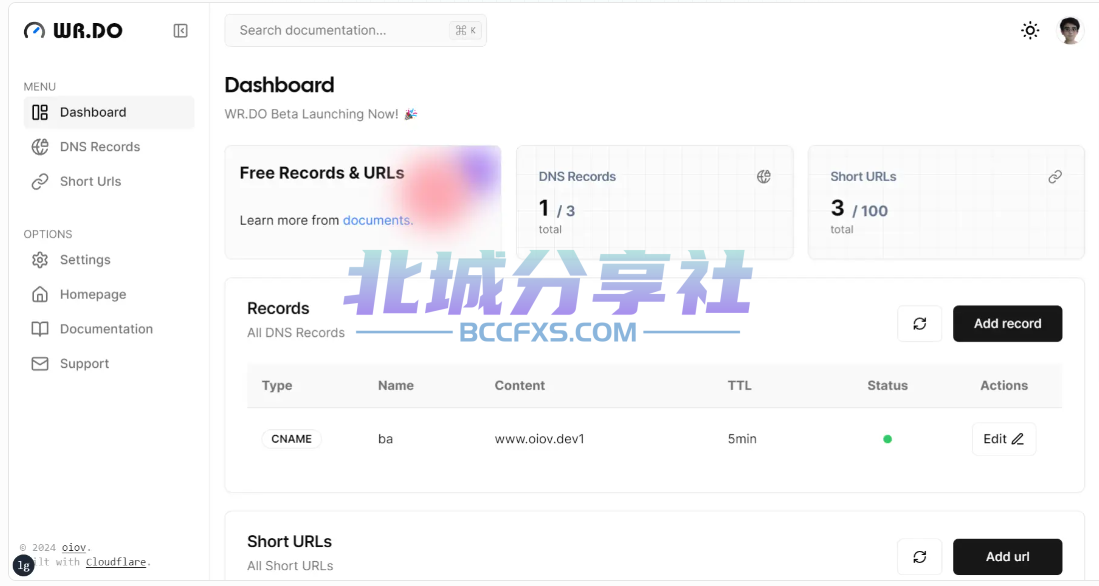Open Dashboard in the sidebar

click(x=109, y=112)
